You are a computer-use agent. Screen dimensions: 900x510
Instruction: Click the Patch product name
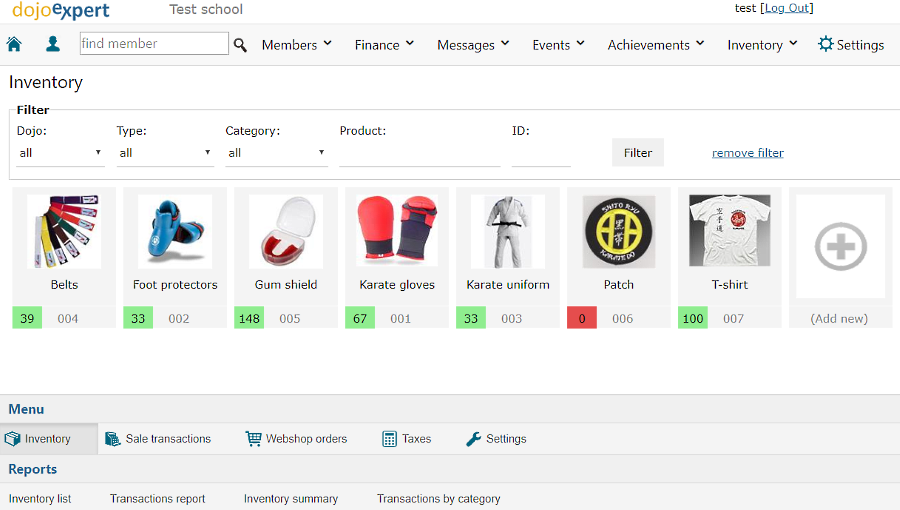[619, 285]
